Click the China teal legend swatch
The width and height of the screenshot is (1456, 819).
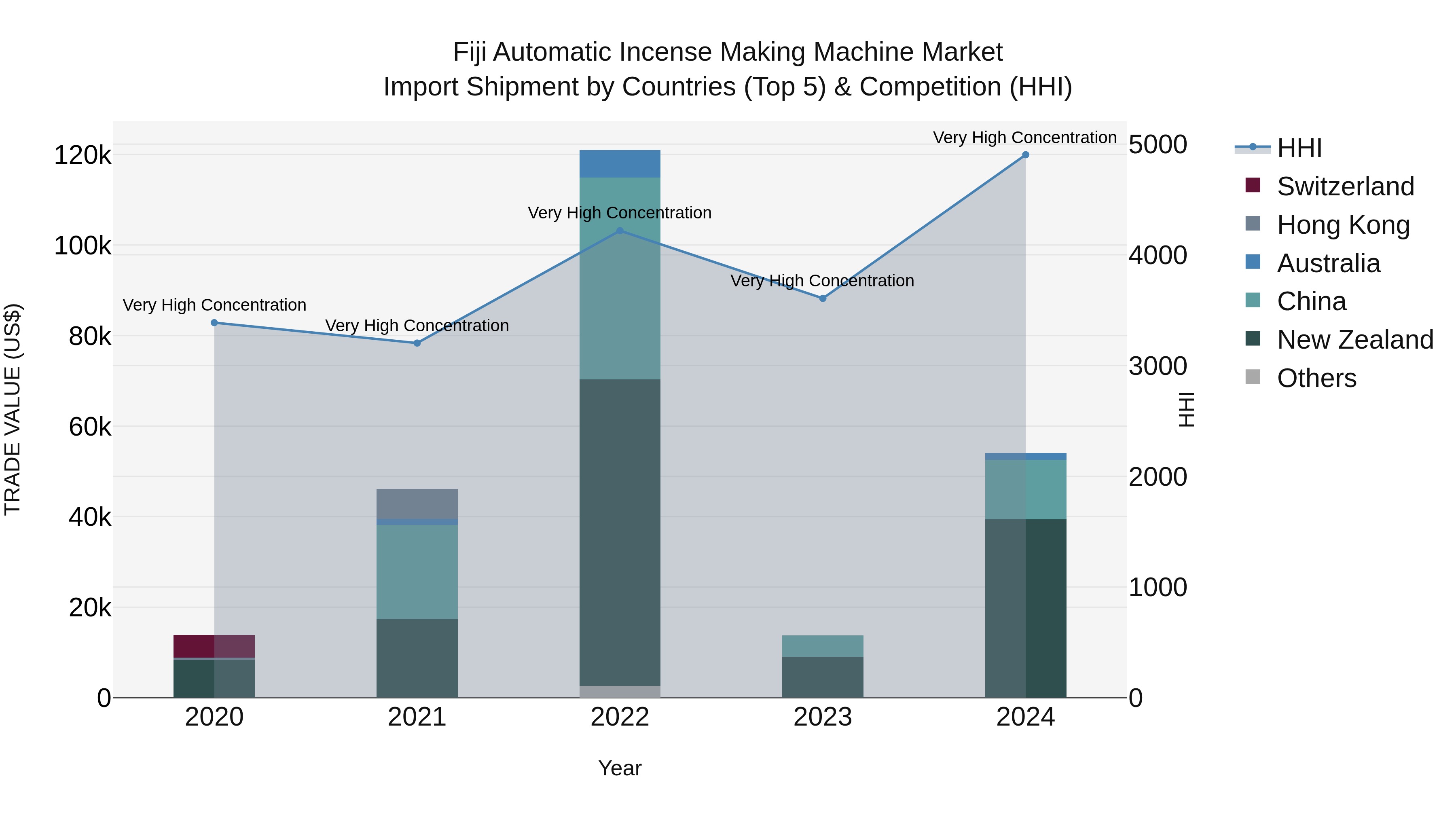pos(1253,300)
